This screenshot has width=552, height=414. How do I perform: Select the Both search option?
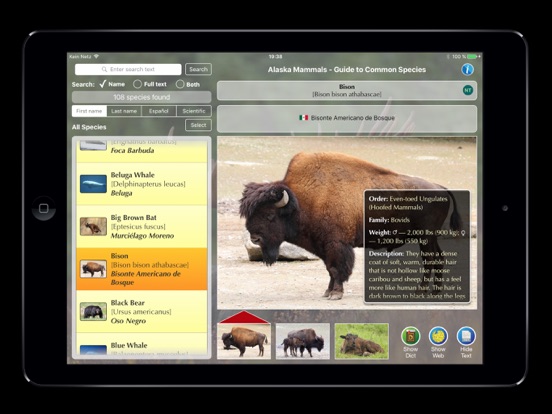pos(188,84)
